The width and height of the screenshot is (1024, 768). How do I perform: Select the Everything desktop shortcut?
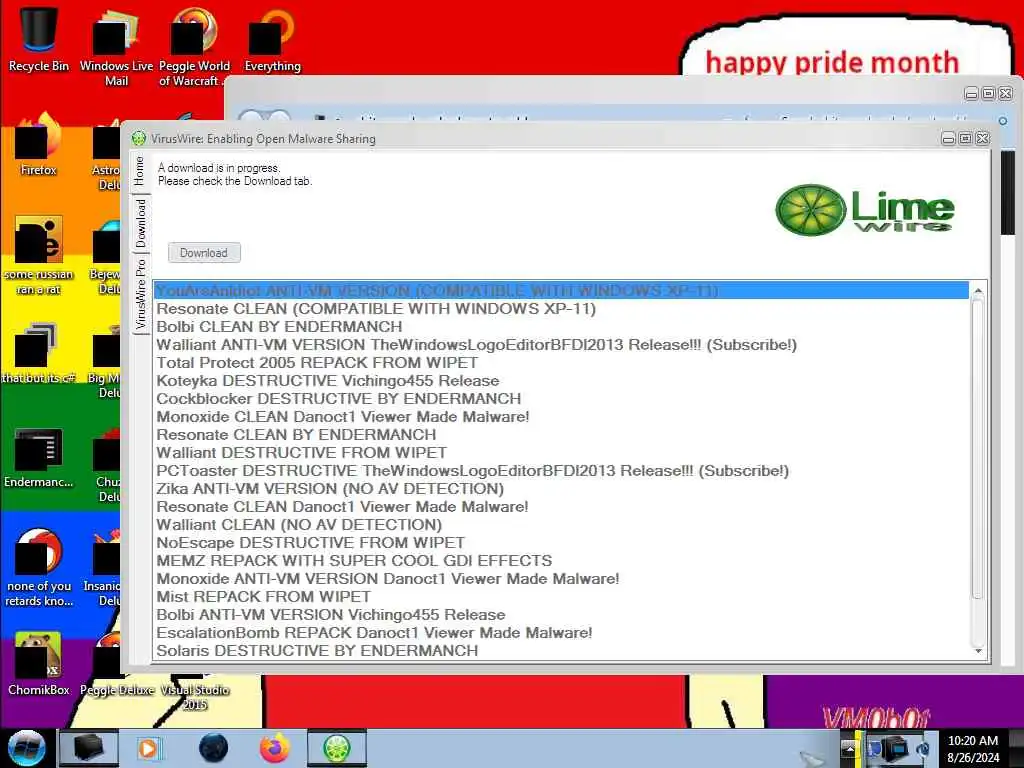(x=272, y=38)
